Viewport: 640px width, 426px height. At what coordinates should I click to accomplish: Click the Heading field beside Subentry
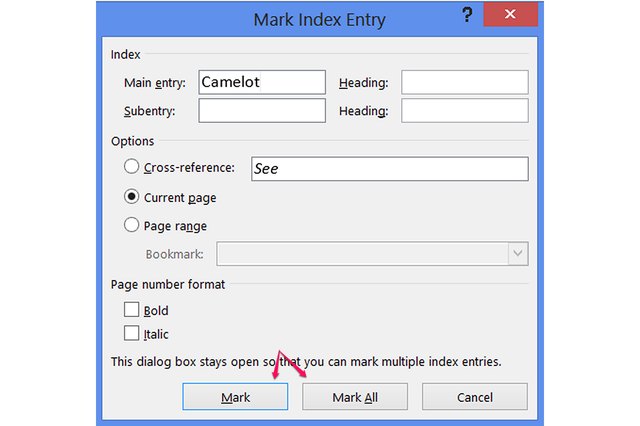click(464, 111)
